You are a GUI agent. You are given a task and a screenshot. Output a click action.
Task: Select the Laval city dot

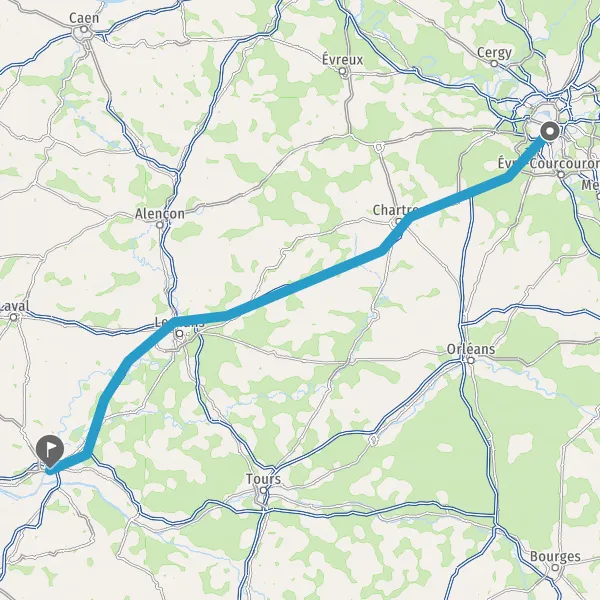pyautogui.click(x=14, y=317)
